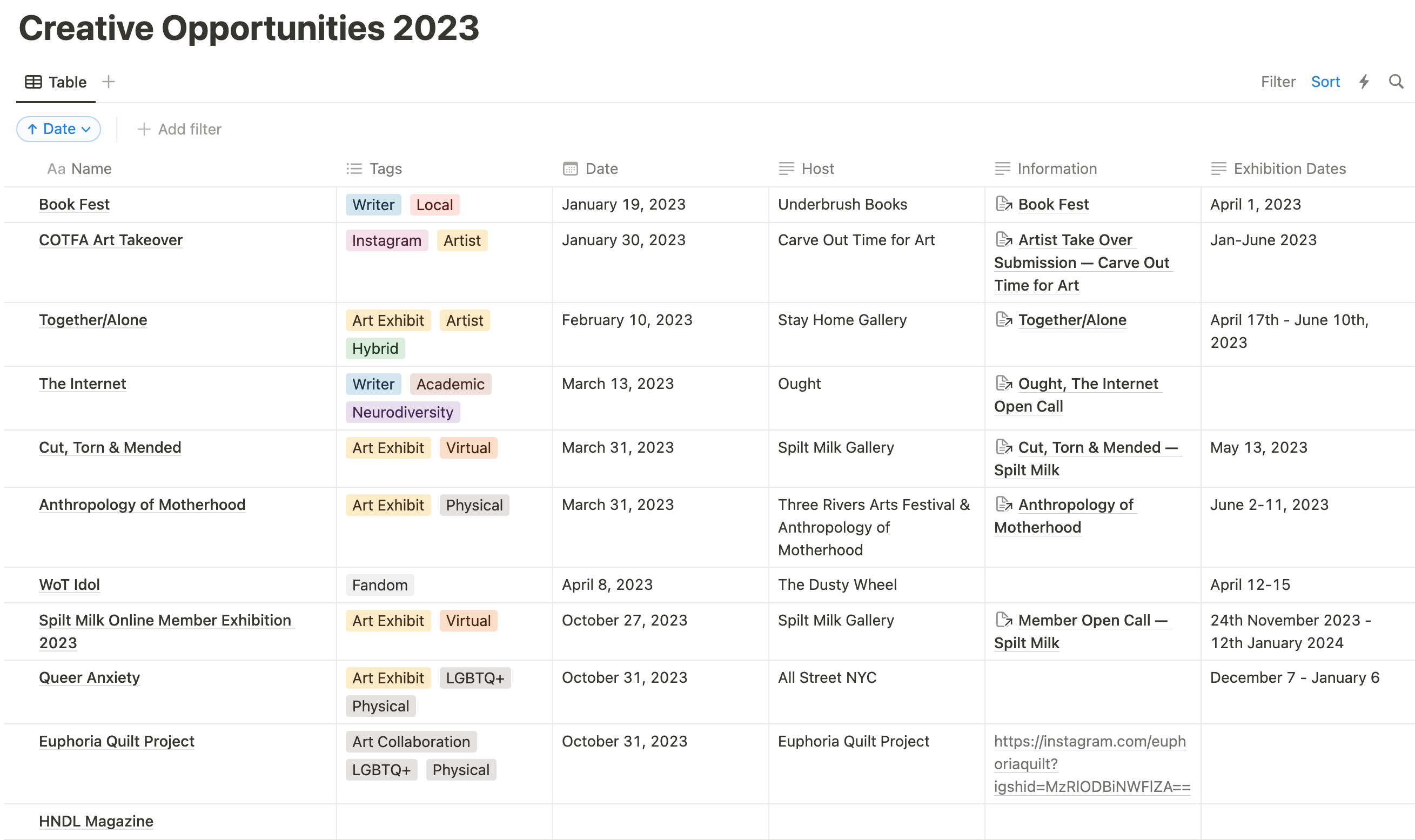
Task: Click the Academic tag
Action: [x=451, y=384]
